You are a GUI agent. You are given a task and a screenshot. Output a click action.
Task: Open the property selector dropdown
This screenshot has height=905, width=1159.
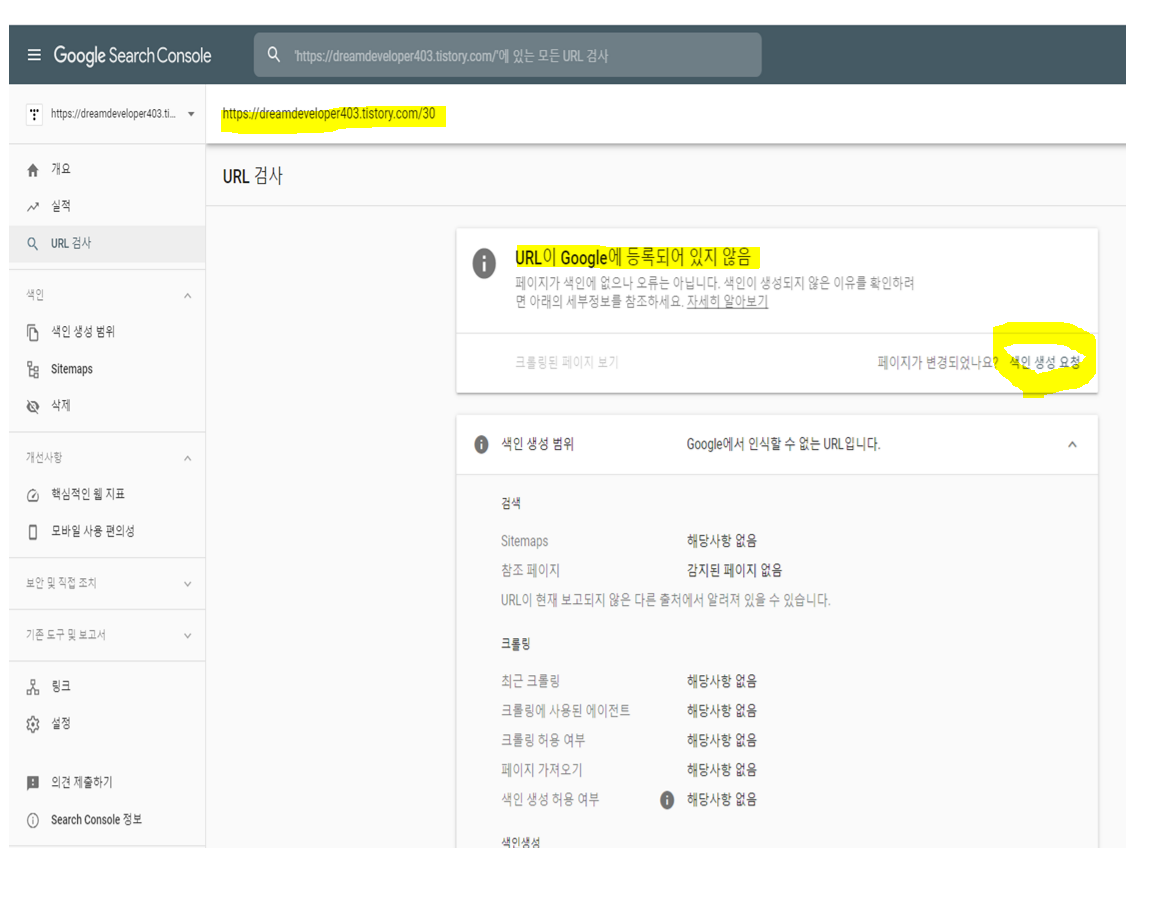click(191, 115)
